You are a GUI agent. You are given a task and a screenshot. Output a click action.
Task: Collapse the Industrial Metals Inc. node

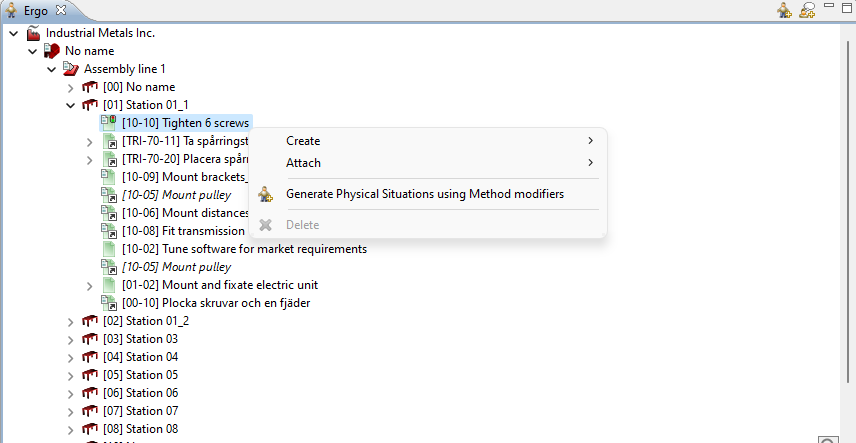pyautogui.click(x=13, y=33)
